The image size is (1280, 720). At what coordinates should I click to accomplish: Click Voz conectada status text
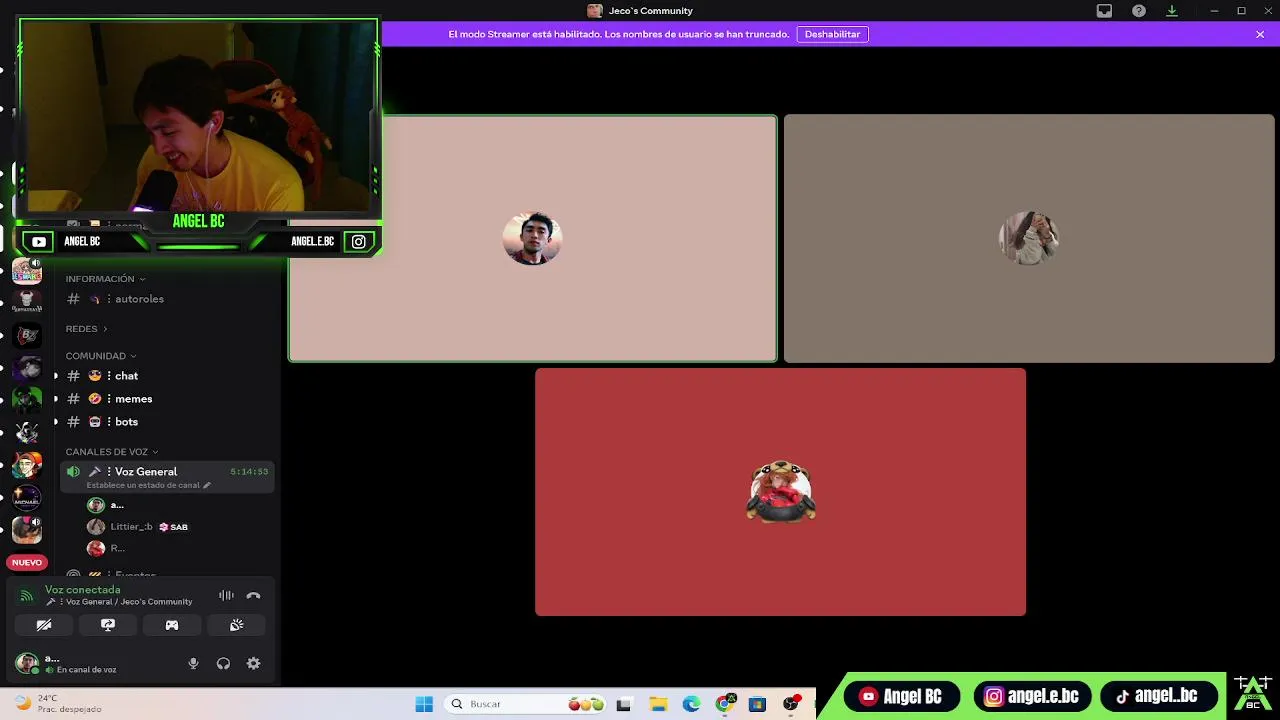pos(82,590)
